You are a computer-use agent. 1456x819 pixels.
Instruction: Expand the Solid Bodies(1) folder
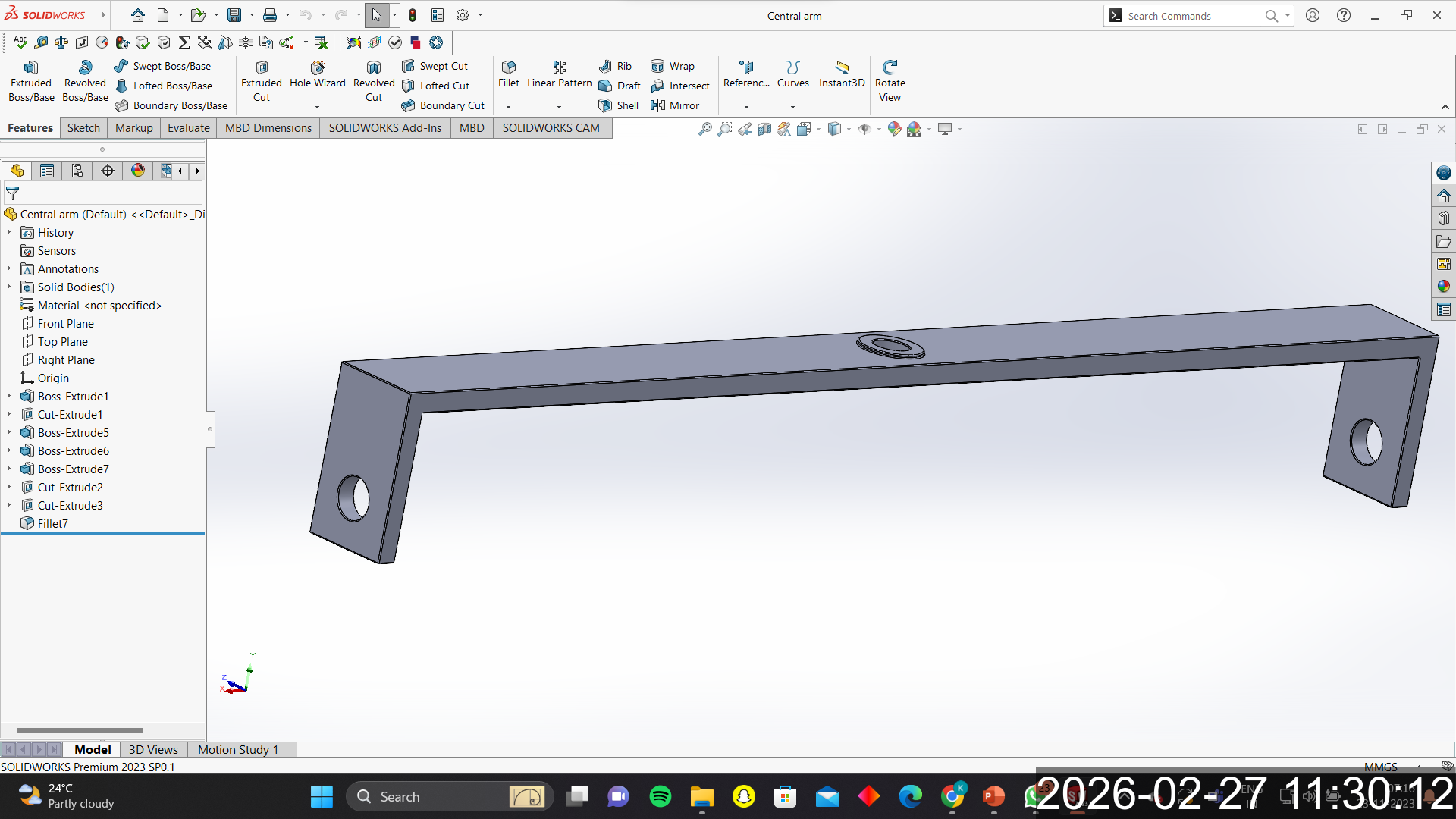tap(9, 287)
